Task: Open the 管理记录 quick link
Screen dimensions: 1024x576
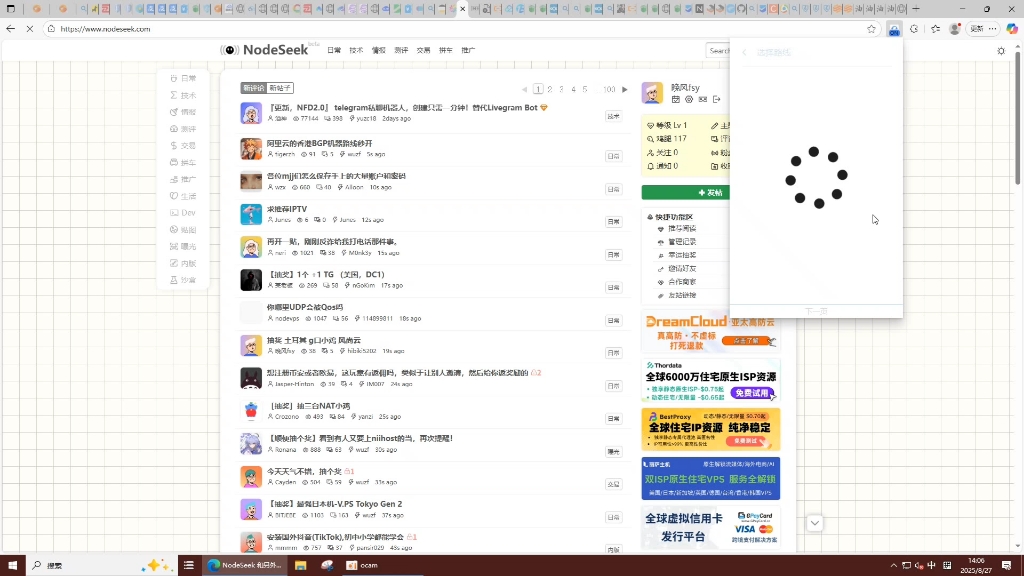Action: pyautogui.click(x=682, y=242)
